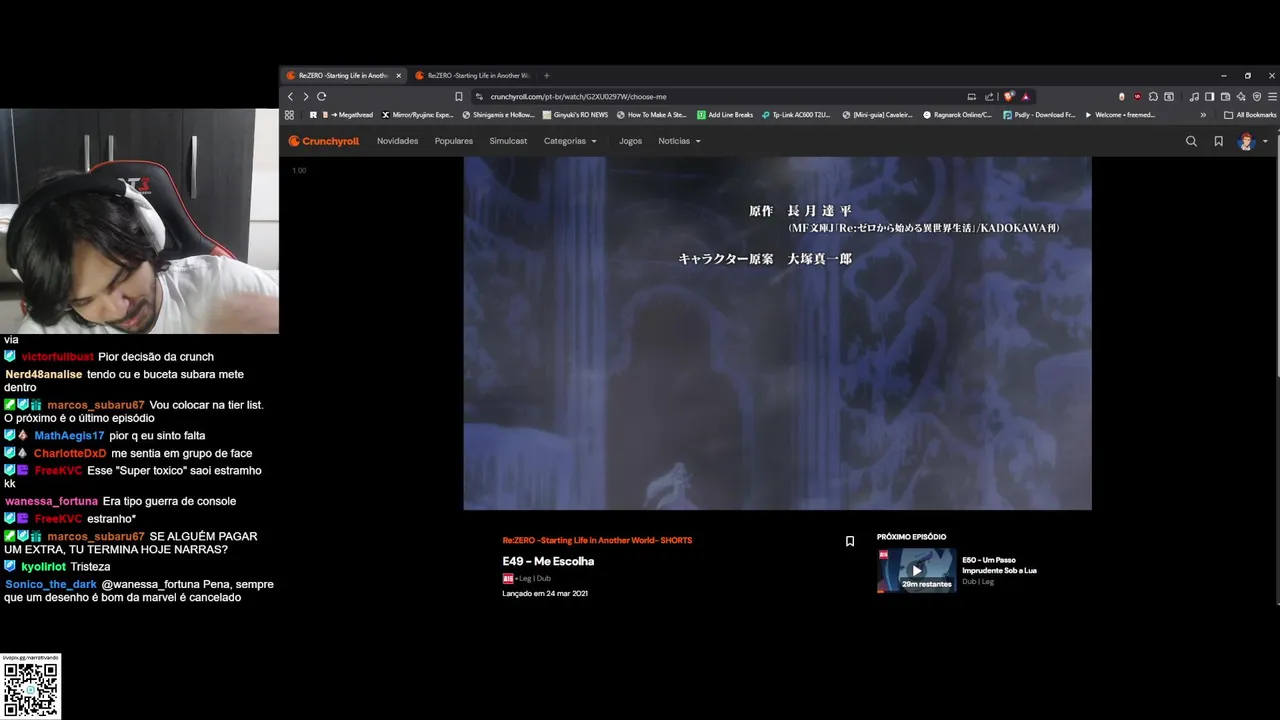Image resolution: width=1280 pixels, height=720 pixels.
Task: Open the Ragnarok Online bookmark
Action: click(957, 115)
